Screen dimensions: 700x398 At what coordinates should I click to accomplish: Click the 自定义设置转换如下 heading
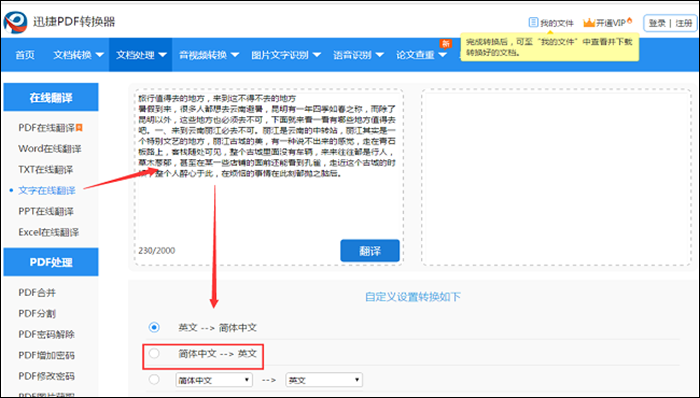(412, 297)
